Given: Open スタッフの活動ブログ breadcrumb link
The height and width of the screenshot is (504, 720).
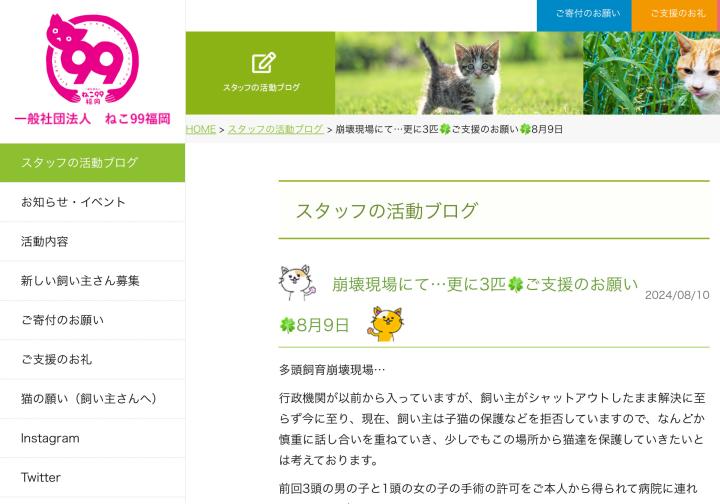Looking at the screenshot, I should (276, 129).
